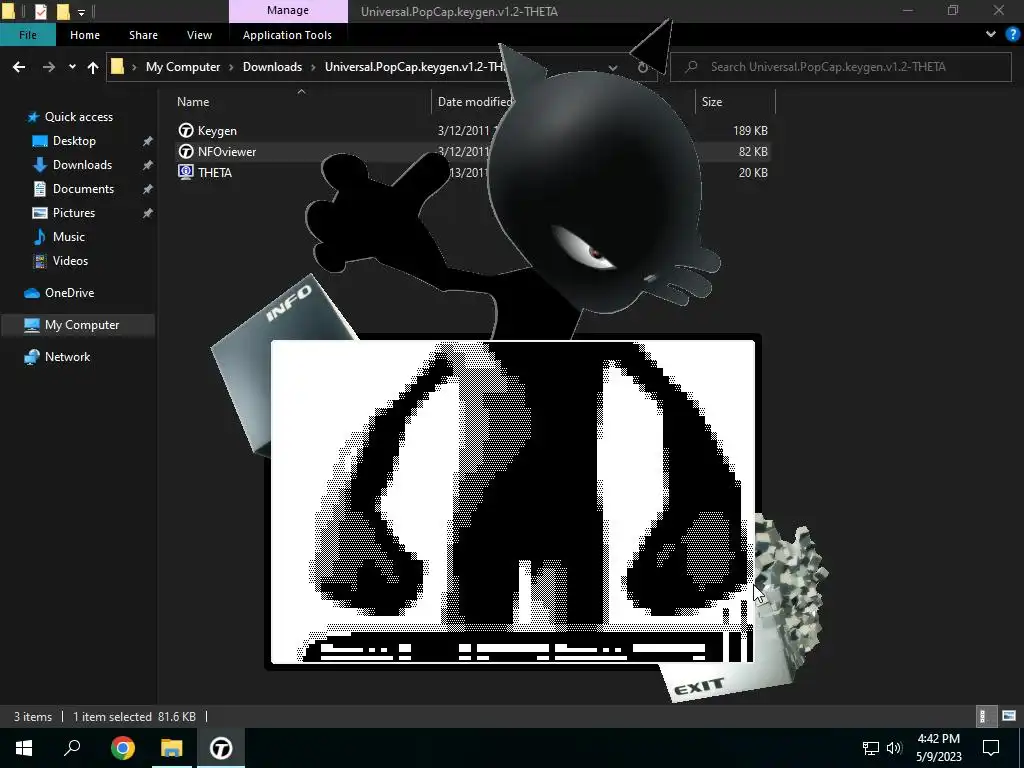Click the 189 KB size of Keygen
This screenshot has height=768, width=1024.
click(750, 131)
